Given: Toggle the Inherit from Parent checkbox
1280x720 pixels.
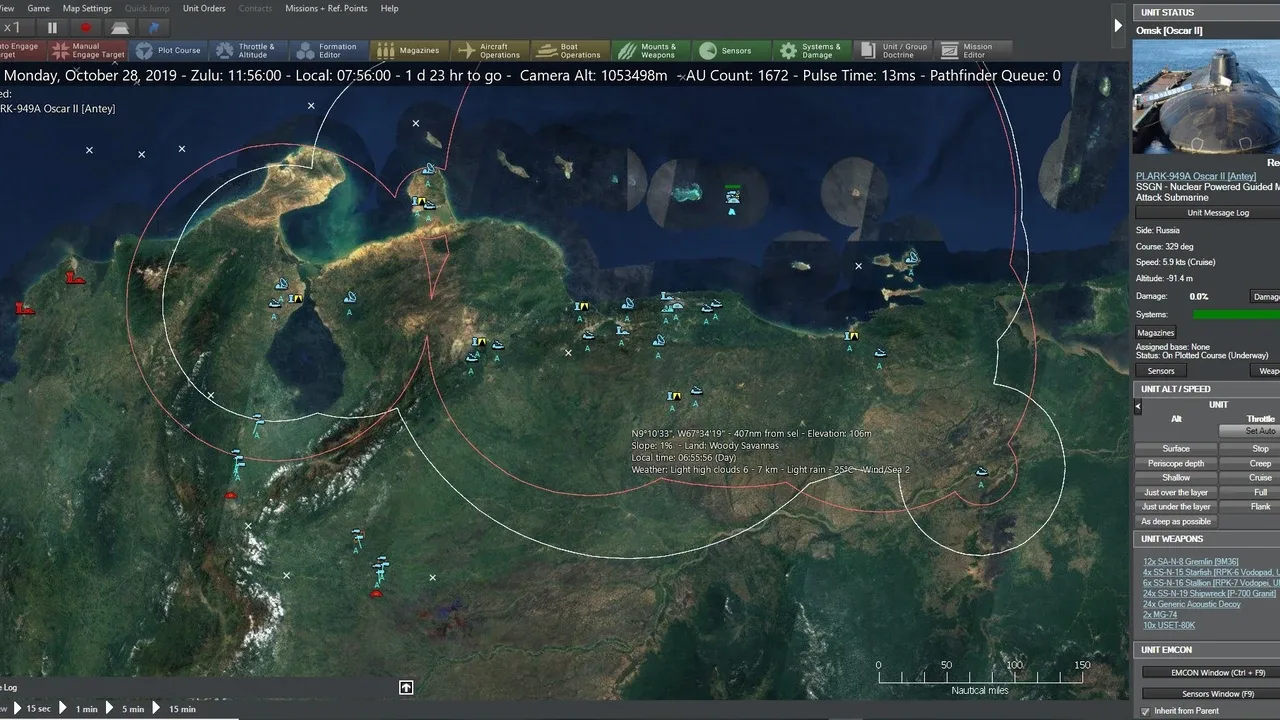Looking at the screenshot, I should [1145, 711].
